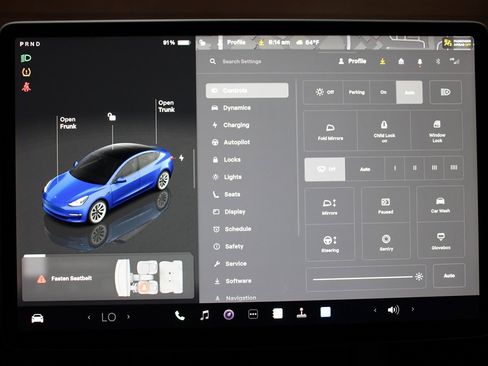This screenshot has height=366, width=488.
Task: Set exterior lights to Off
Action: (x=324, y=92)
